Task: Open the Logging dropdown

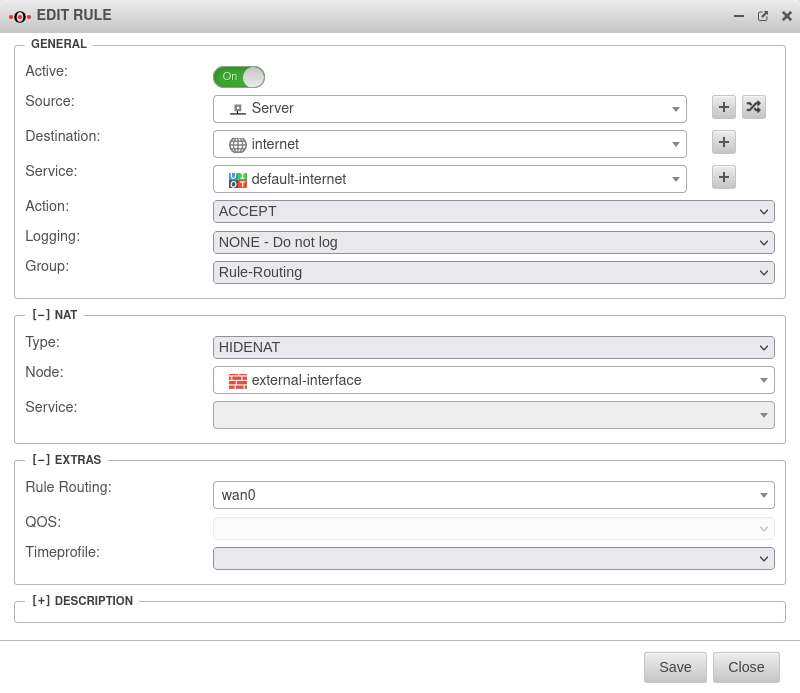Action: click(493, 242)
